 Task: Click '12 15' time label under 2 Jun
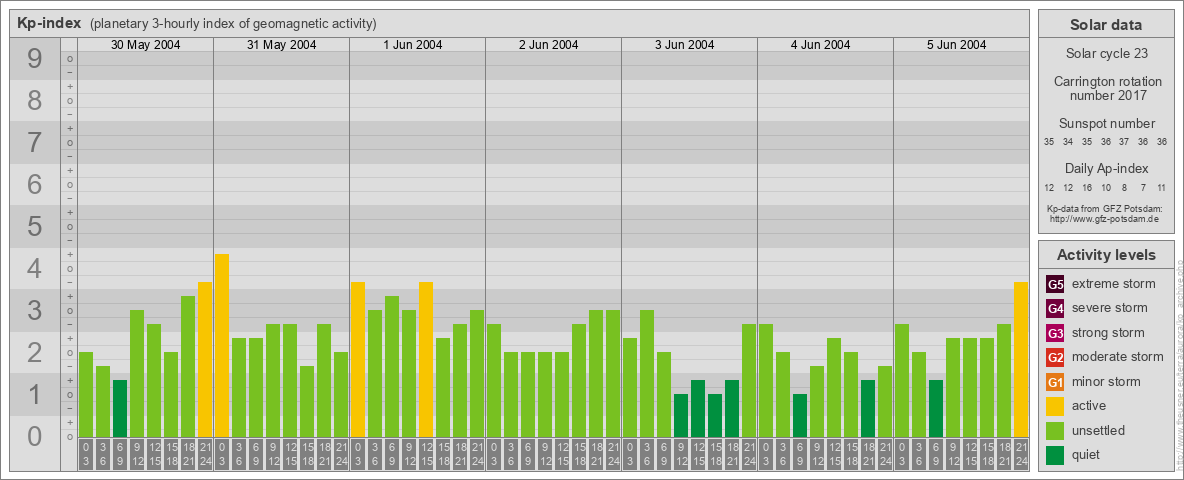pos(562,455)
